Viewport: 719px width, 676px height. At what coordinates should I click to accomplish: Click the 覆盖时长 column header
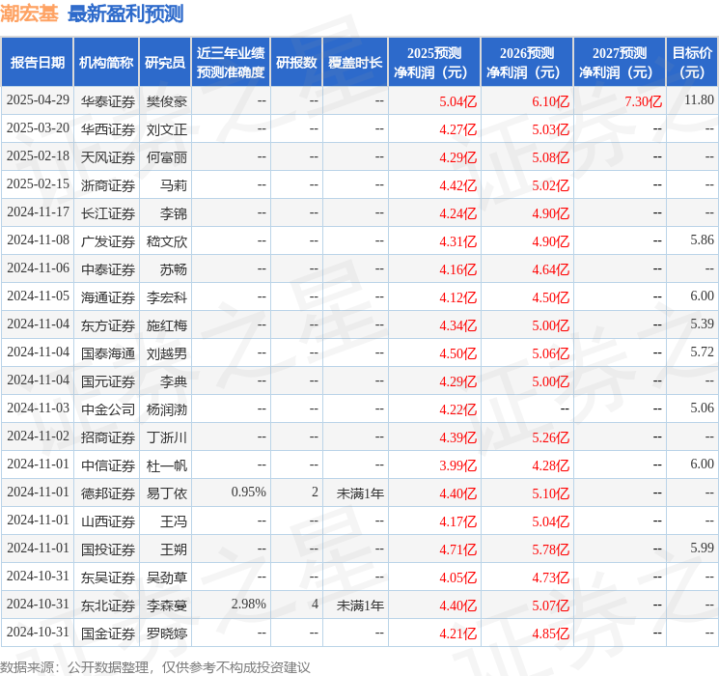click(355, 62)
